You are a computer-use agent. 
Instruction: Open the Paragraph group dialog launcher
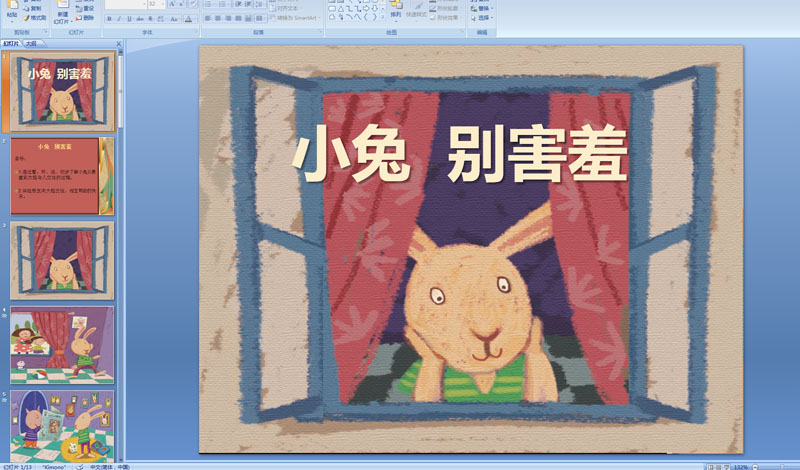tap(321, 32)
